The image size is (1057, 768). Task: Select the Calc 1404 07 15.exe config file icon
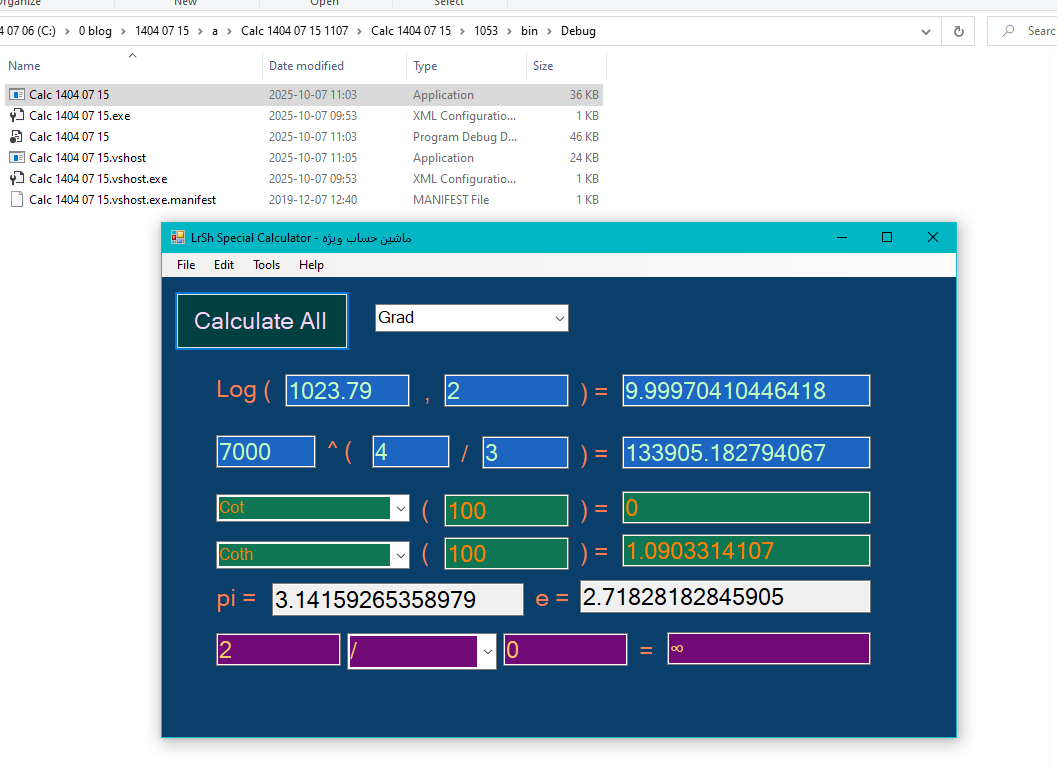tap(17, 116)
